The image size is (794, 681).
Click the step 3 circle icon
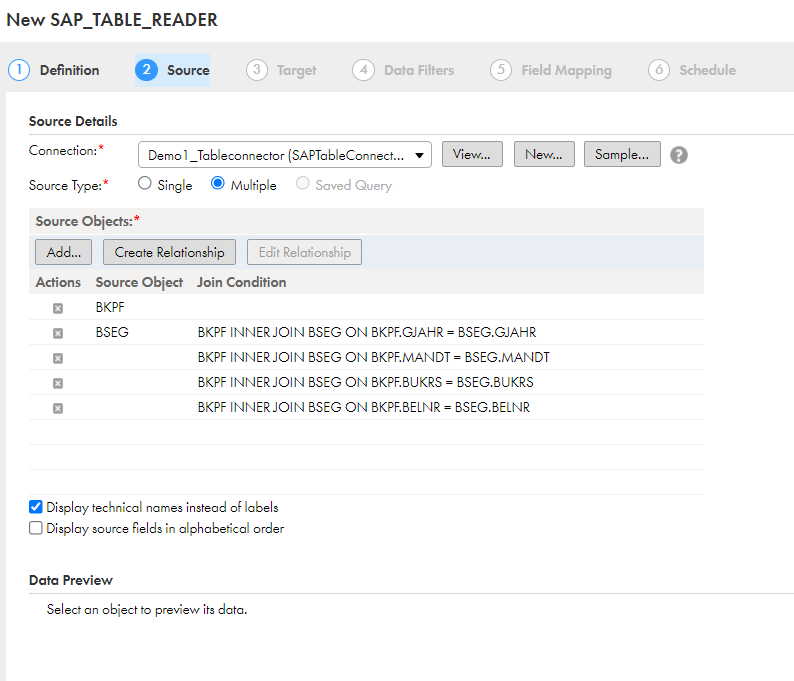(257, 70)
